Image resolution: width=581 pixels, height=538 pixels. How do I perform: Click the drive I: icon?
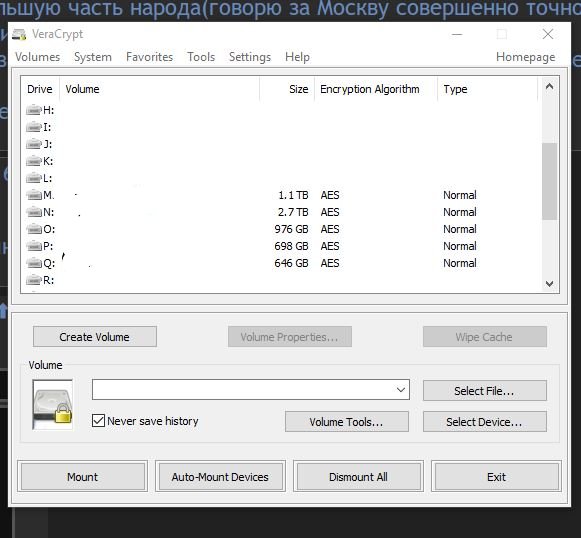[x=34, y=127]
